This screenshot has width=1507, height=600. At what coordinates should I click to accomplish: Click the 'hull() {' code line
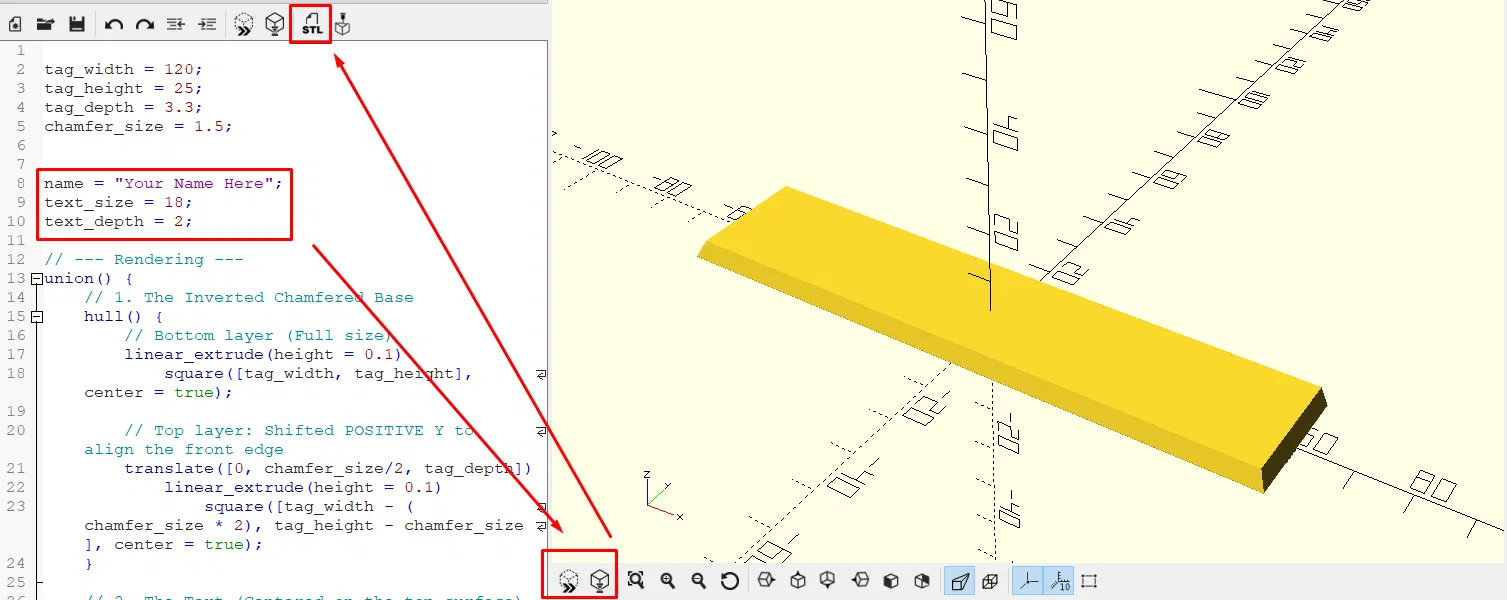click(x=123, y=317)
